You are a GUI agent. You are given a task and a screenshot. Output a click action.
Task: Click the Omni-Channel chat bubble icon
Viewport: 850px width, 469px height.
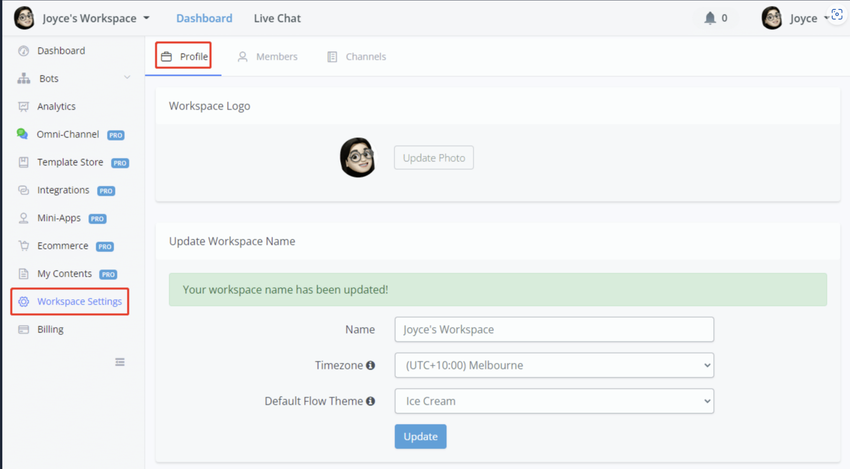coord(23,134)
